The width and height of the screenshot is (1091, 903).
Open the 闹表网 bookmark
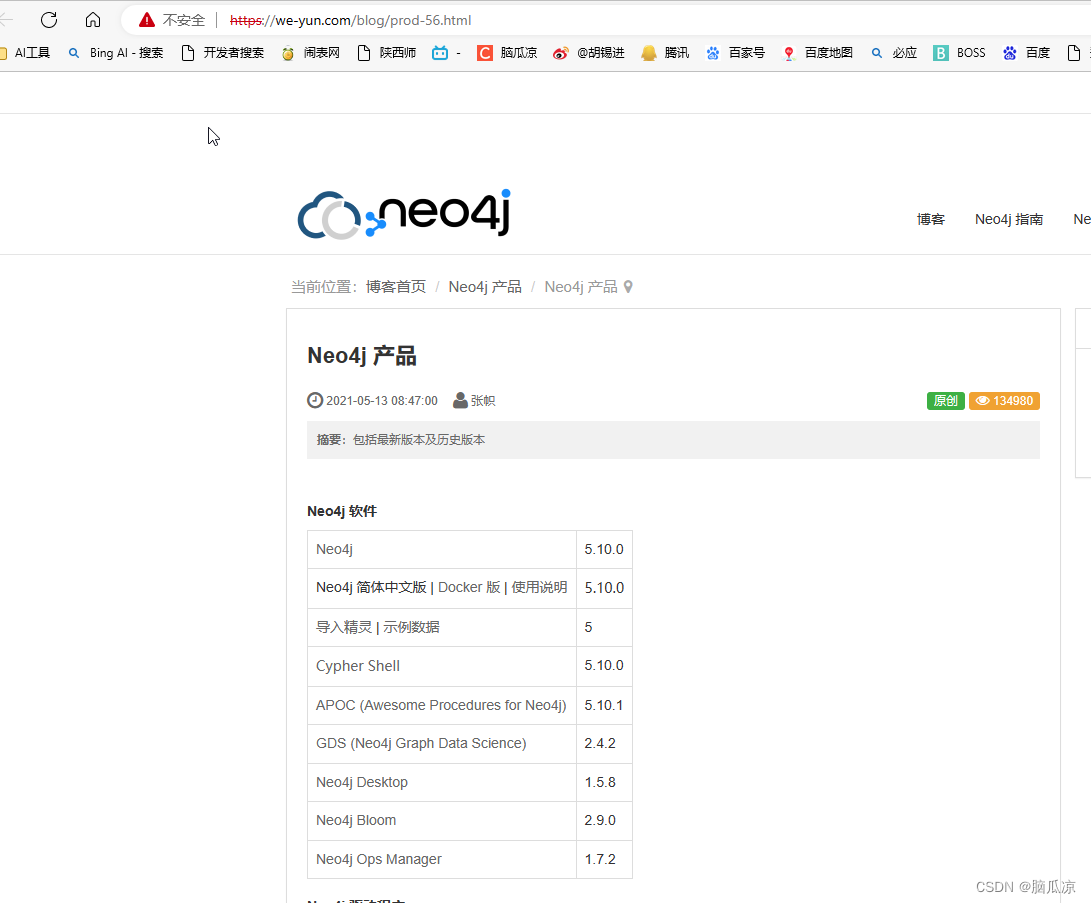click(310, 53)
